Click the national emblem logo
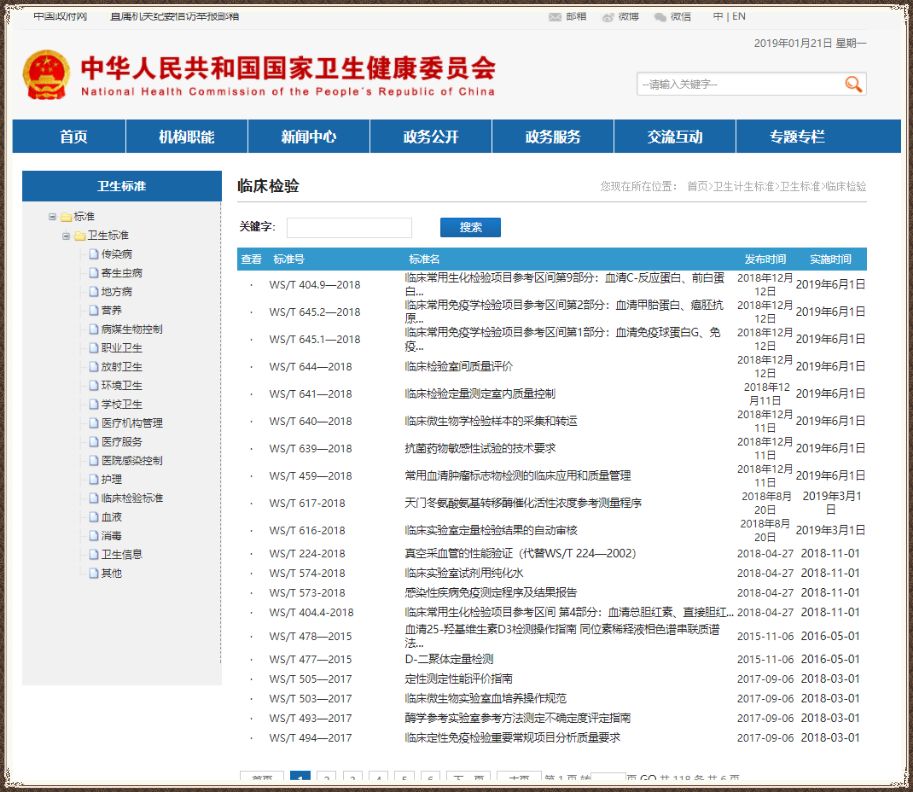This screenshot has height=792, width=913. click(46, 75)
